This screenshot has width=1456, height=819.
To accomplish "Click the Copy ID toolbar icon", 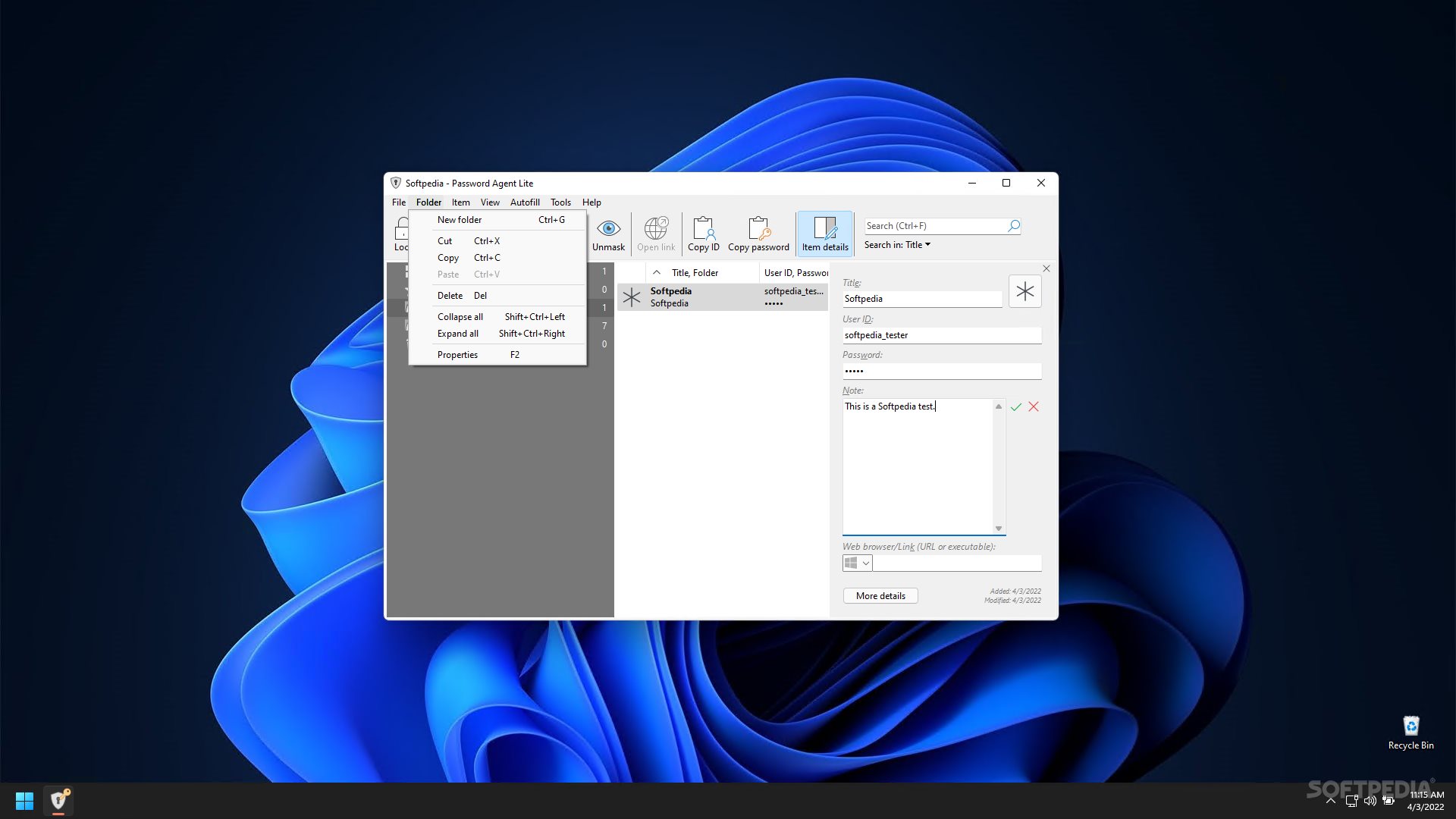I will [x=703, y=228].
